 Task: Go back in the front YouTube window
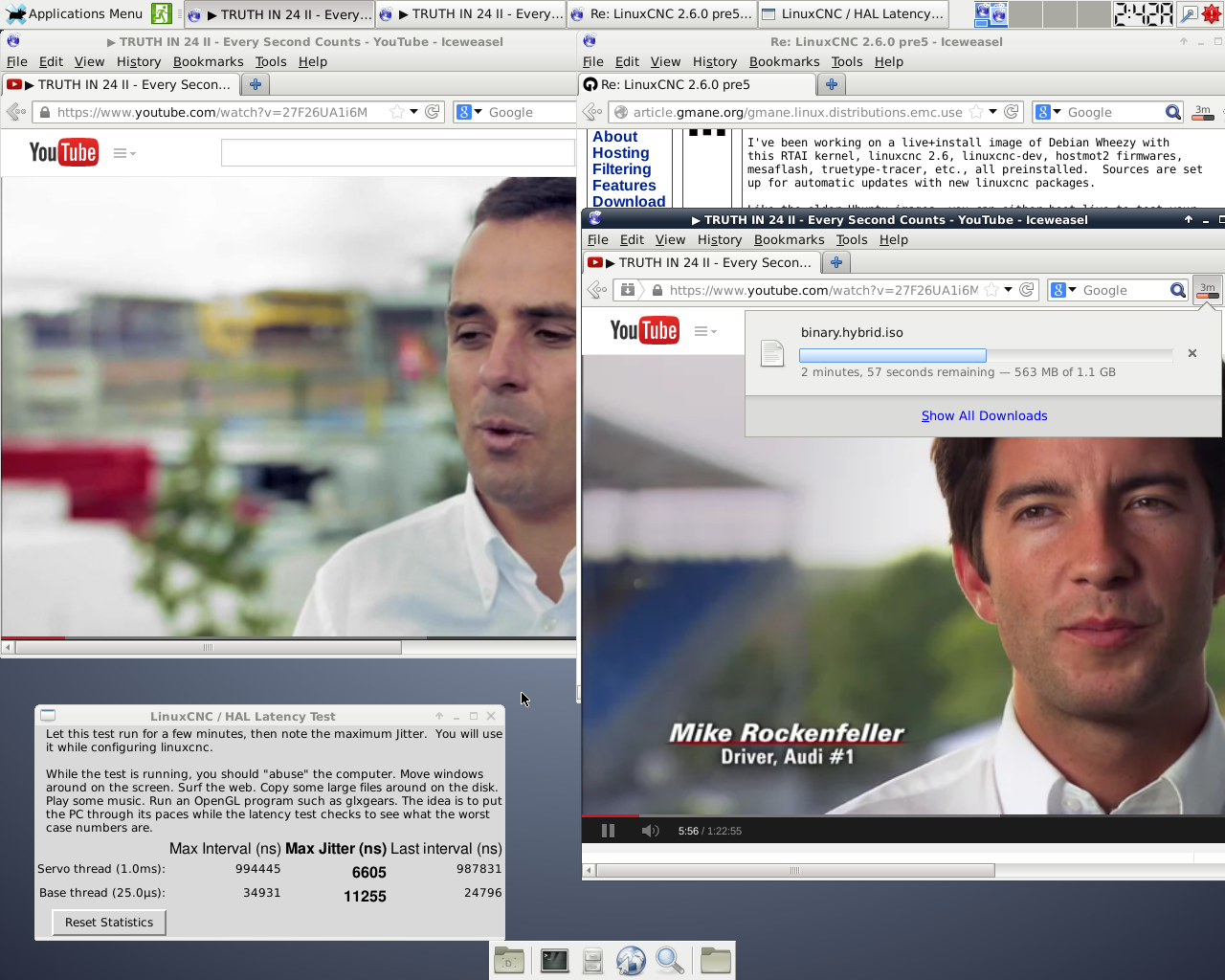click(597, 290)
